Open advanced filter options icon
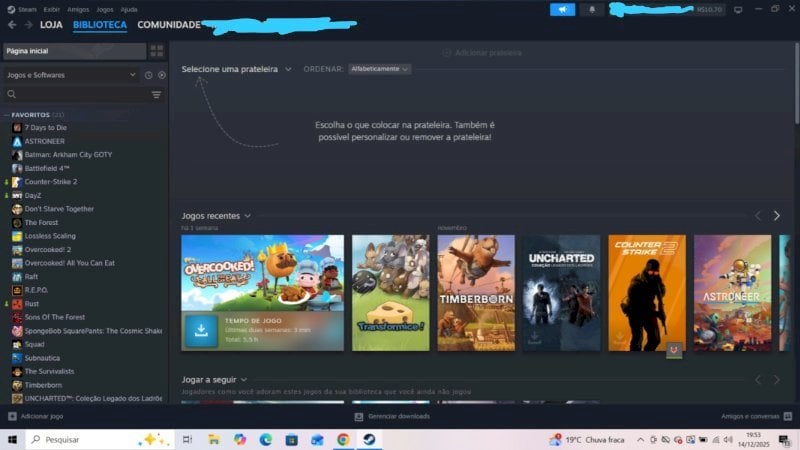Image resolution: width=800 pixels, height=450 pixels. tap(157, 95)
